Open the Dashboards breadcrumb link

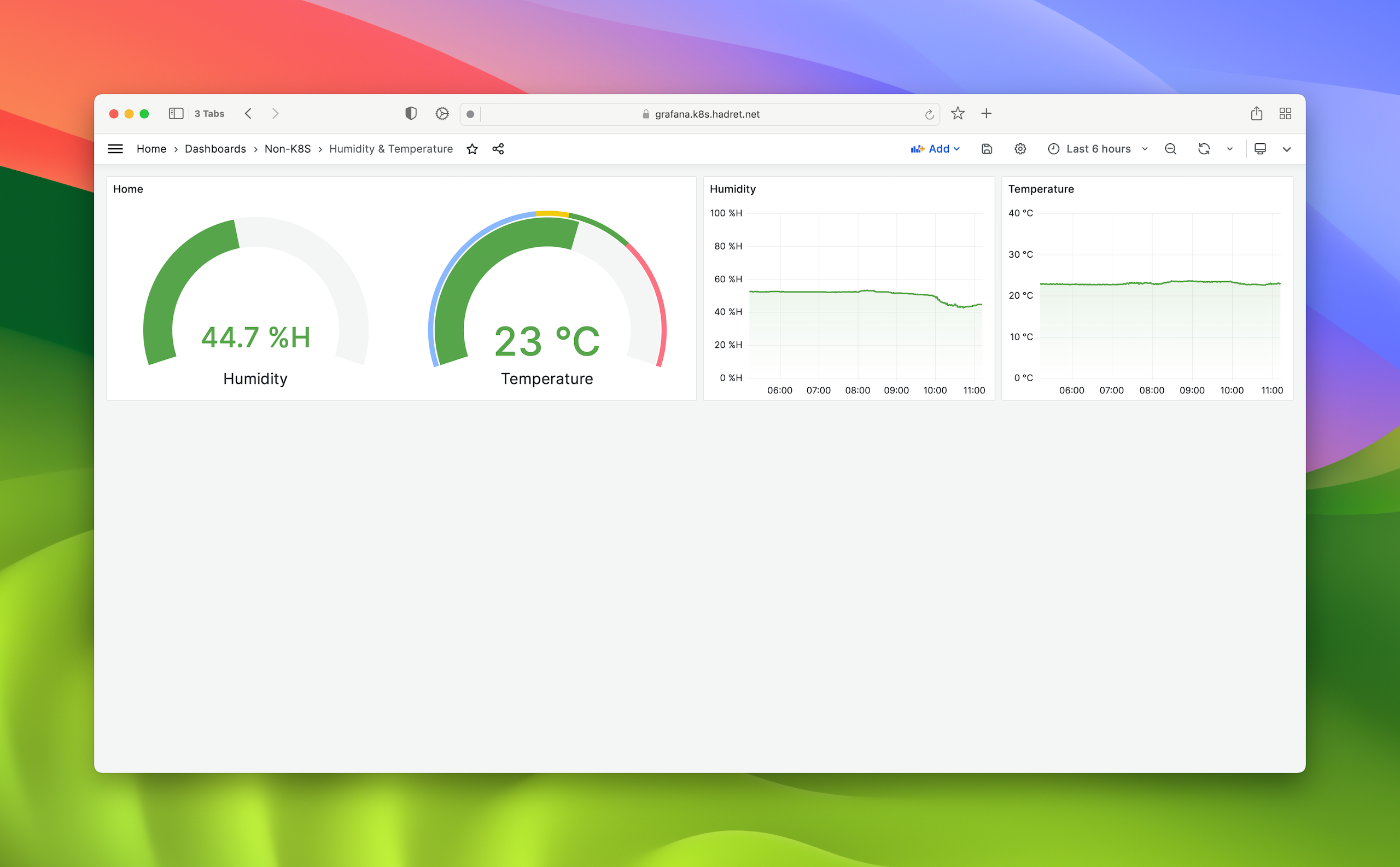coord(215,149)
